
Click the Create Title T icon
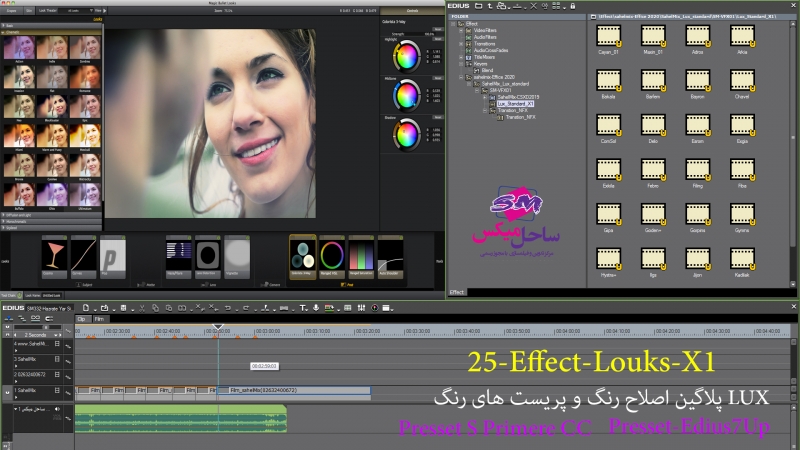[303, 308]
